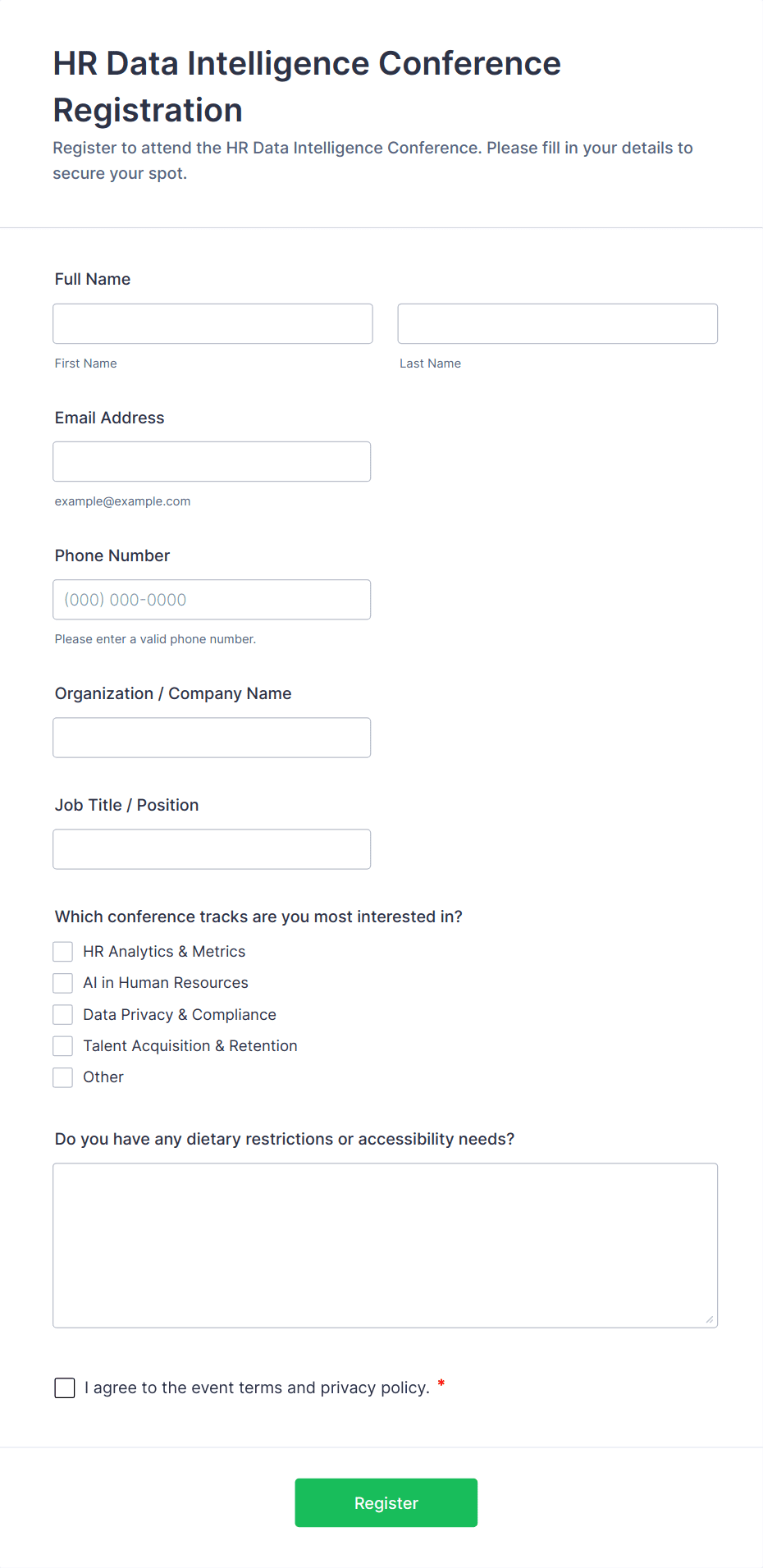Screen dimensions: 763x1568
Task: Tick the AI in Human Resources checkbox
Action: (63, 983)
